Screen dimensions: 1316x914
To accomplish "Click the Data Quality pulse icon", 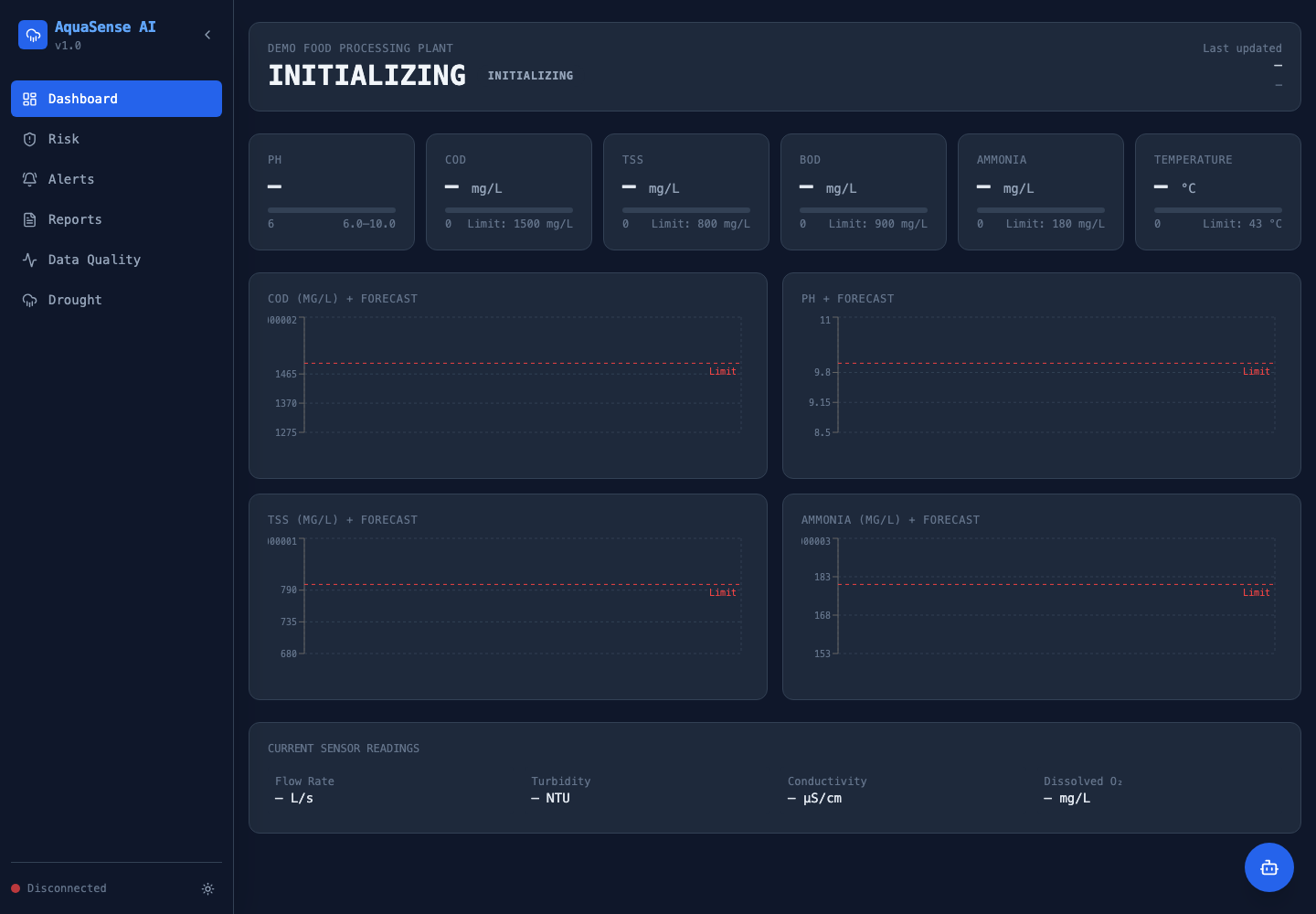I will click(x=29, y=260).
